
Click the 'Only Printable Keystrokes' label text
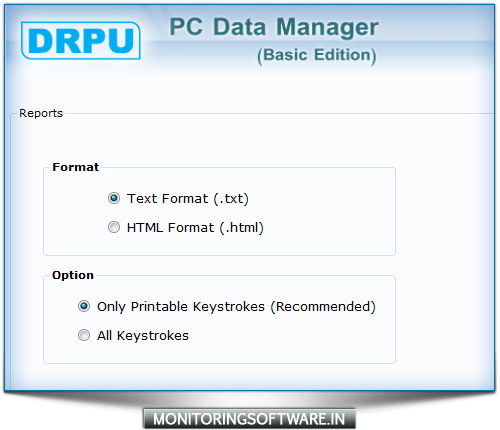click(181, 307)
